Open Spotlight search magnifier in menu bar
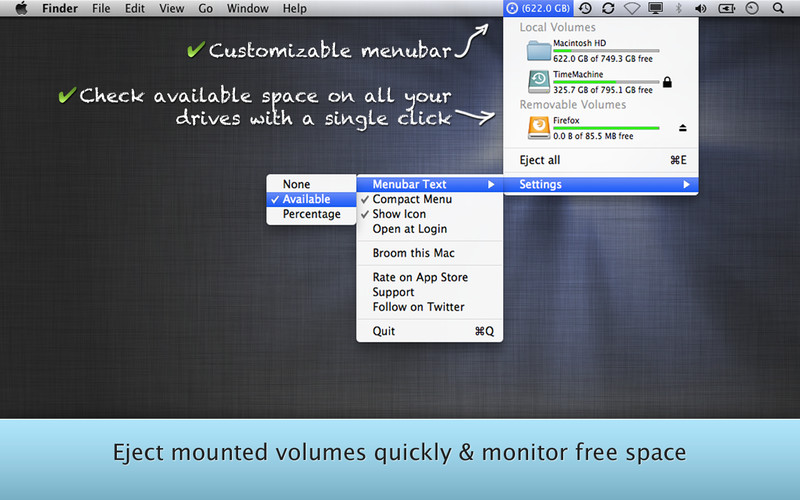Image resolution: width=800 pixels, height=500 pixels. point(778,9)
